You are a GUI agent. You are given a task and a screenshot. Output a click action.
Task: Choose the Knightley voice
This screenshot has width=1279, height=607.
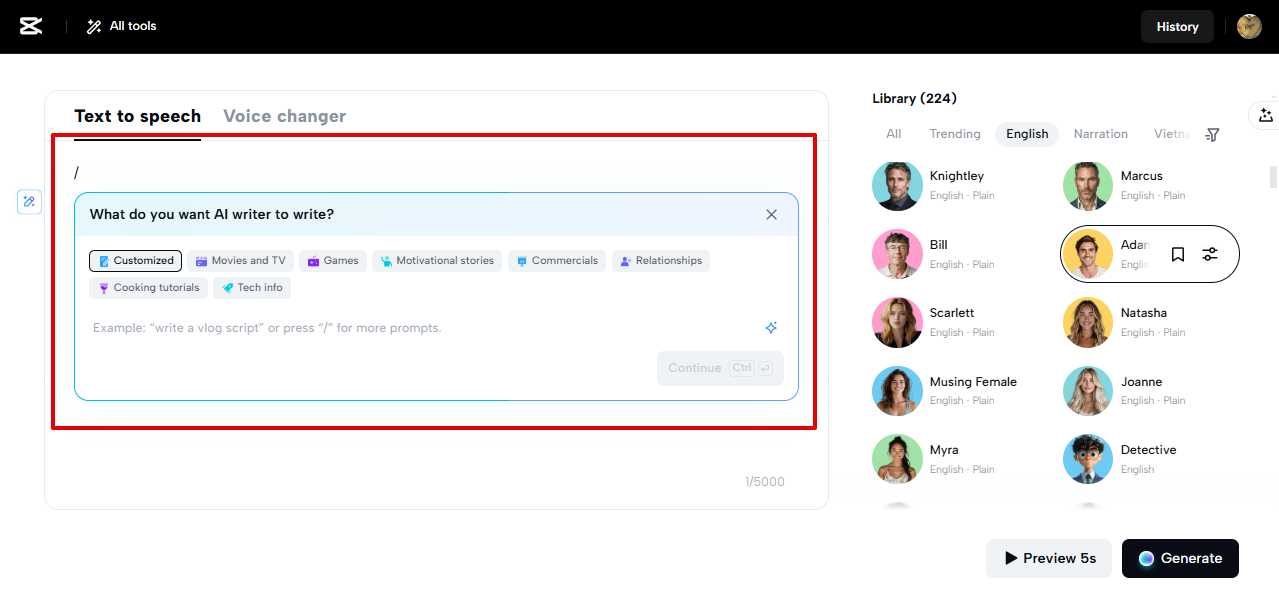click(x=957, y=186)
